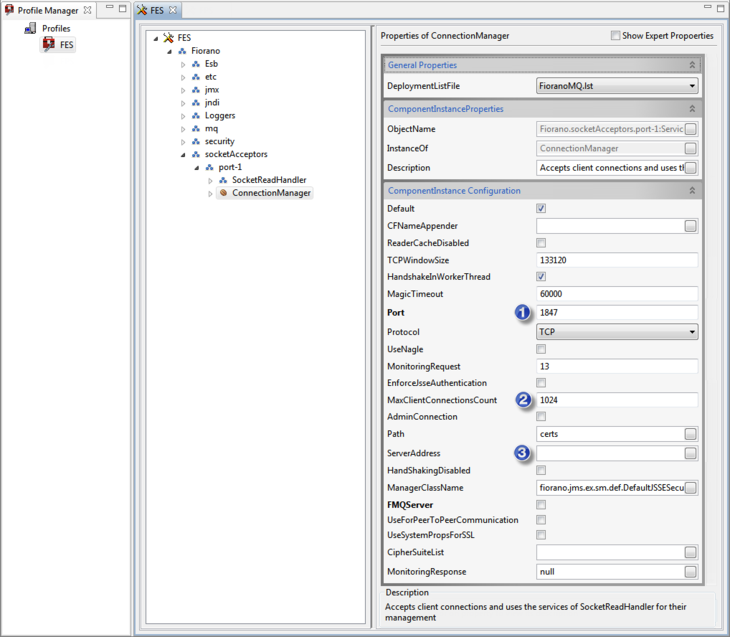Switch to the FES editor tab
730x637 pixels.
coord(157,10)
